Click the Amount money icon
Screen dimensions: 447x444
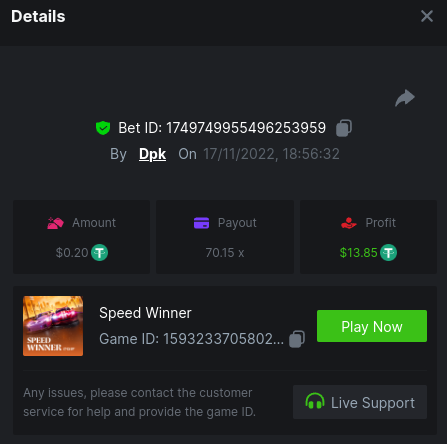point(55,223)
